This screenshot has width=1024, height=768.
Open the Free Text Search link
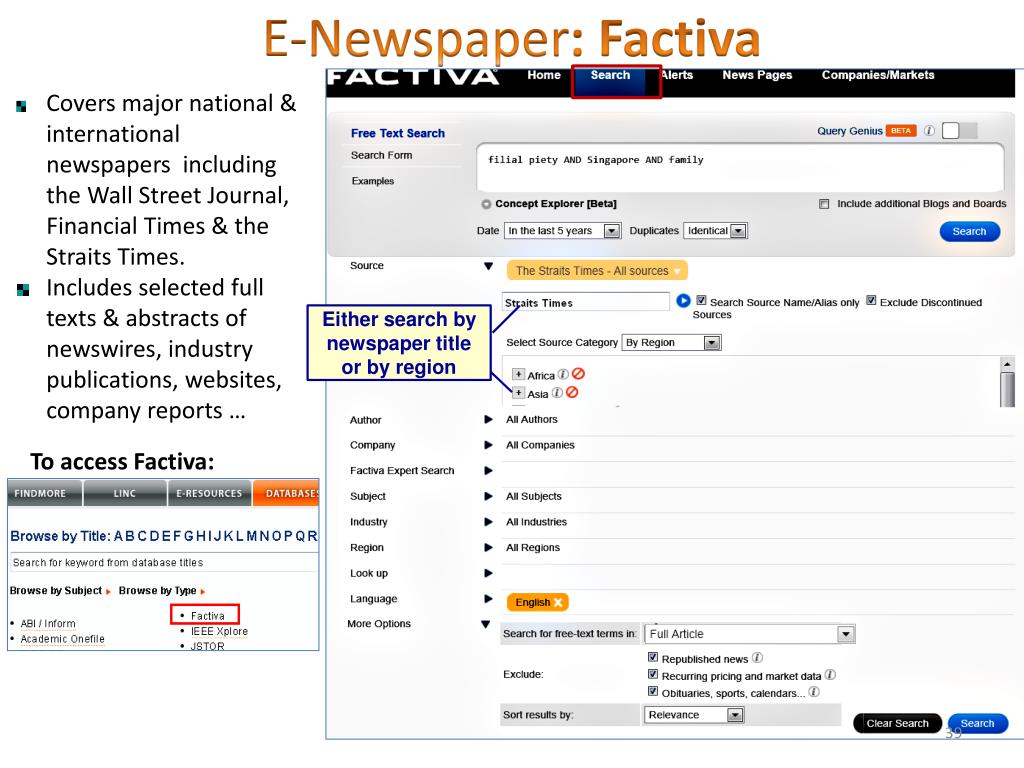tap(398, 133)
